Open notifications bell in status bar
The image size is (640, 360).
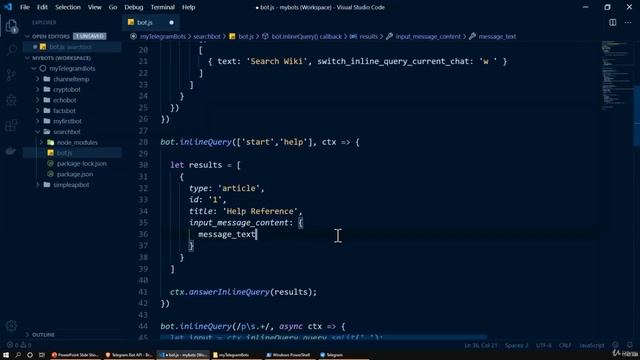(630, 345)
